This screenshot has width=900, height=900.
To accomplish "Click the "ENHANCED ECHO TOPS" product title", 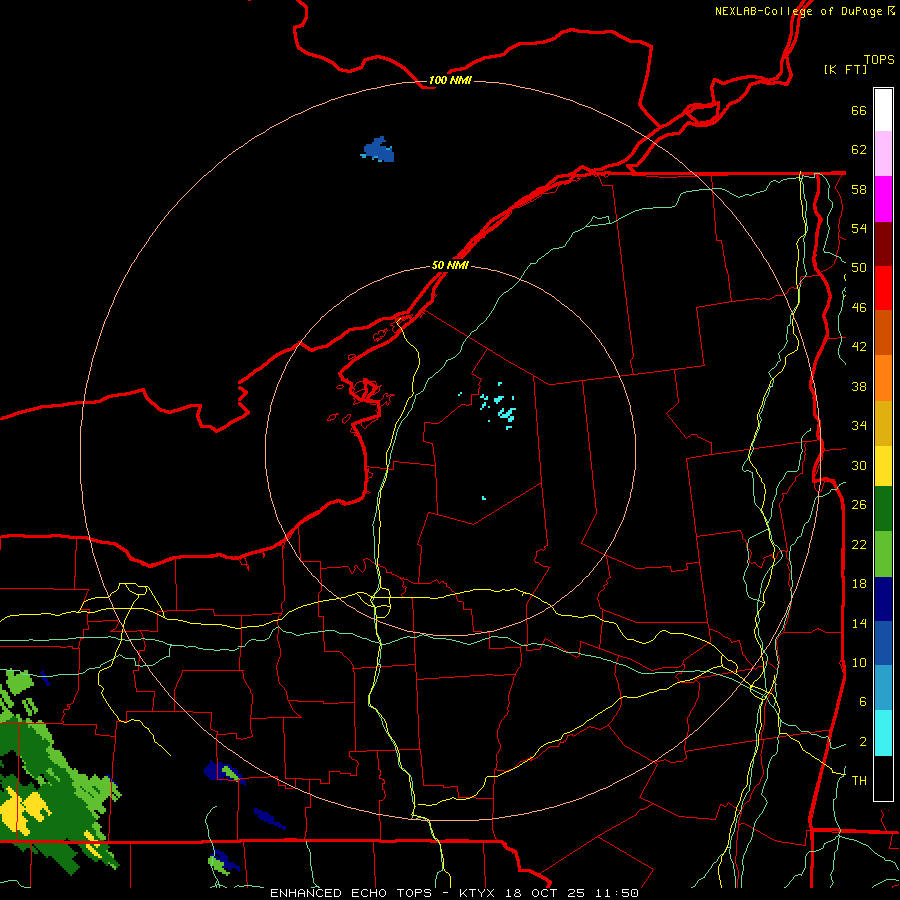I will point(351,893).
